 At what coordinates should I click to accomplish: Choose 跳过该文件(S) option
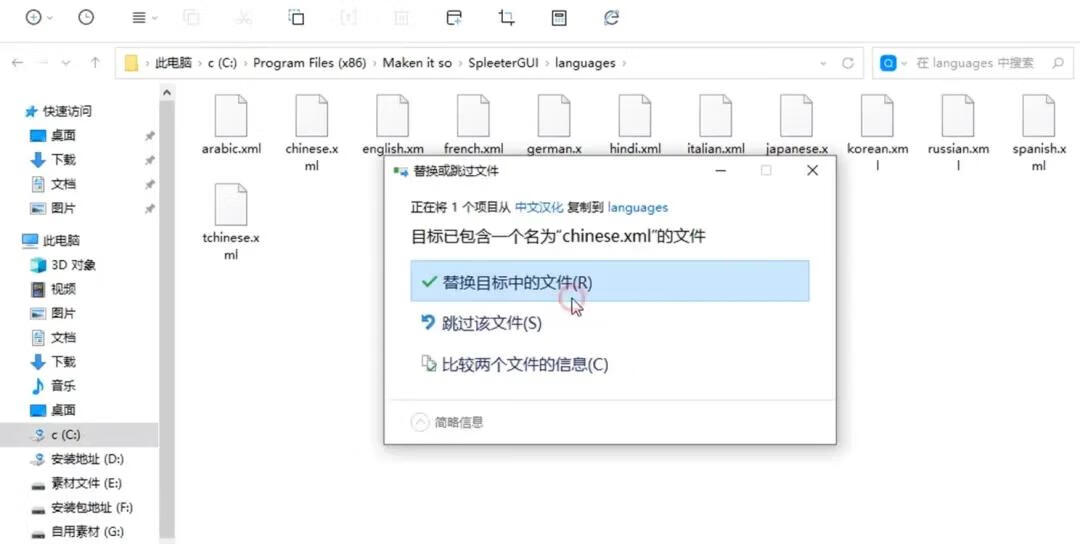(x=610, y=323)
